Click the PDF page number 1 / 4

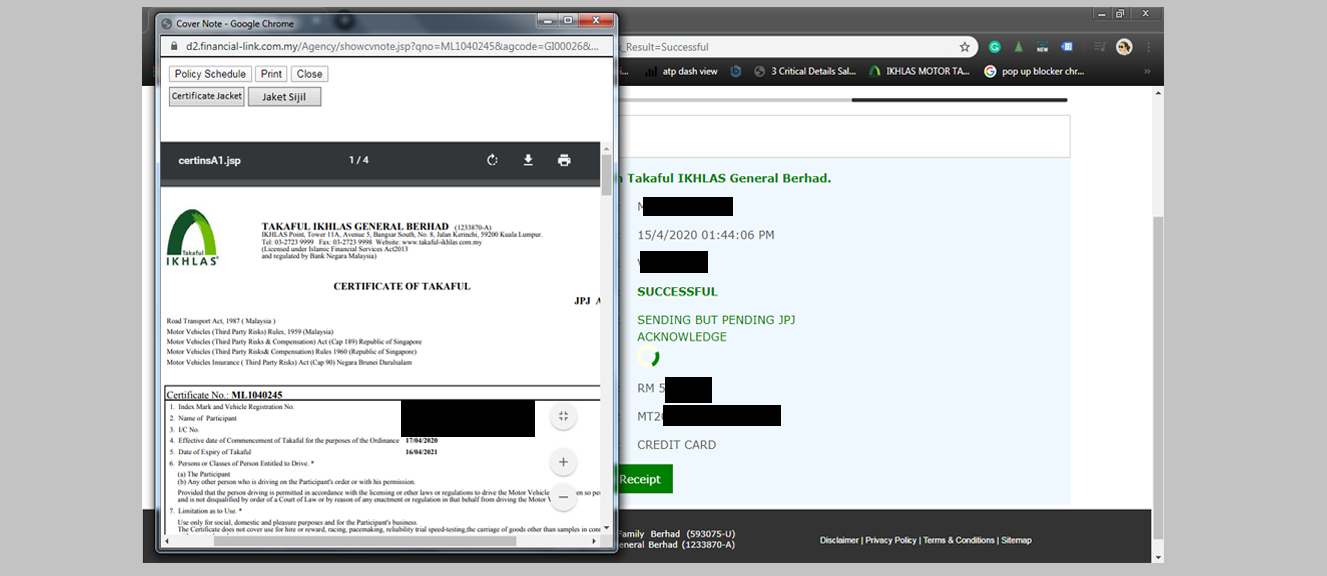[x=359, y=160]
